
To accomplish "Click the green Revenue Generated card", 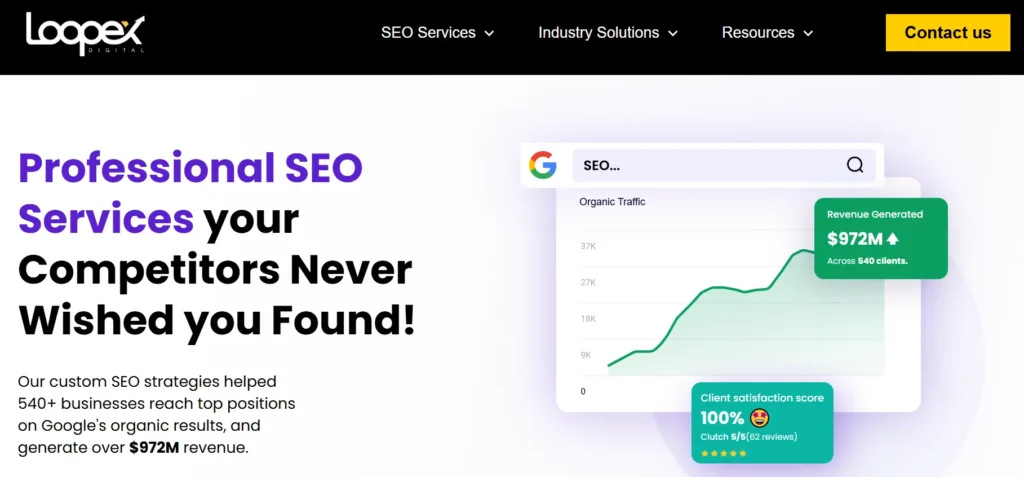I will click(880, 238).
